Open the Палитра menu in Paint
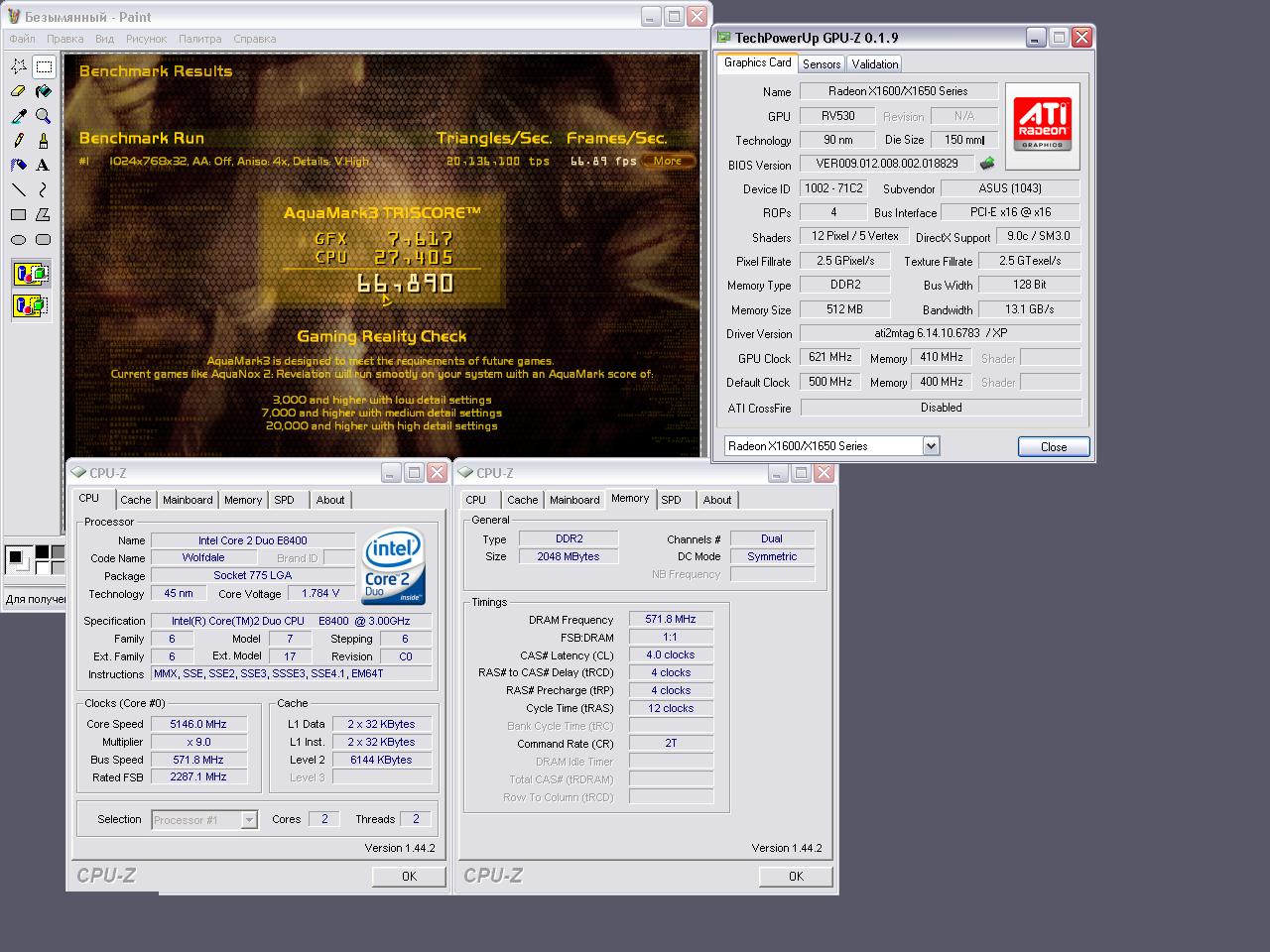 click(200, 39)
